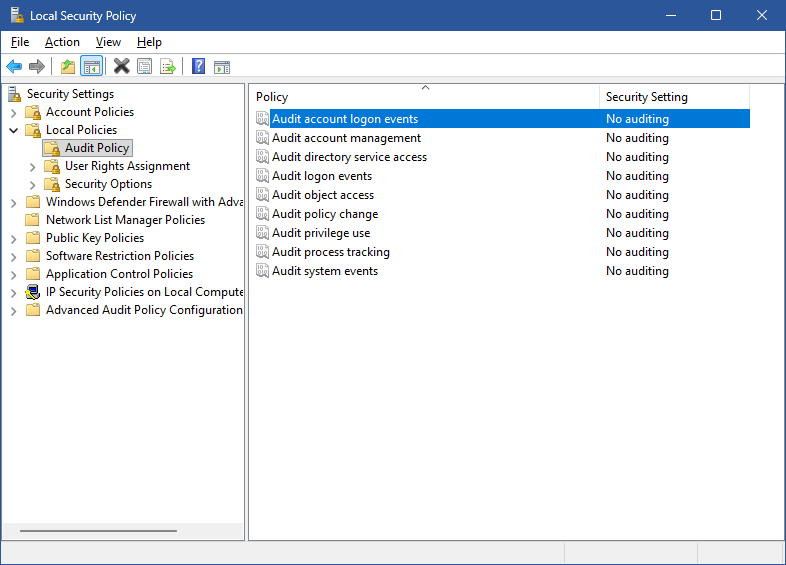786x565 pixels.
Task: Toggle the Show/Hide Console Tree icon
Action: (91, 67)
